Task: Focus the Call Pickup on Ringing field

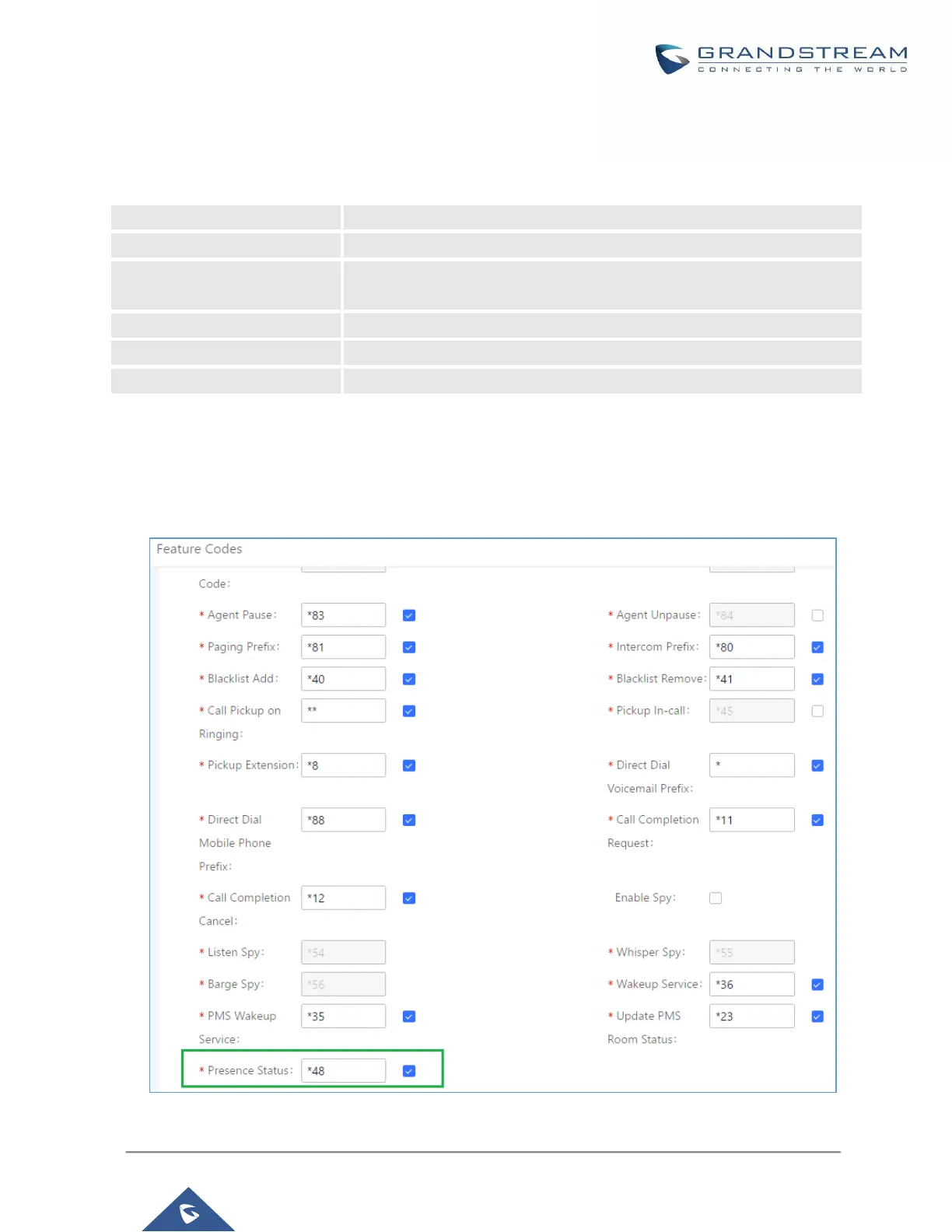Action: point(343,710)
